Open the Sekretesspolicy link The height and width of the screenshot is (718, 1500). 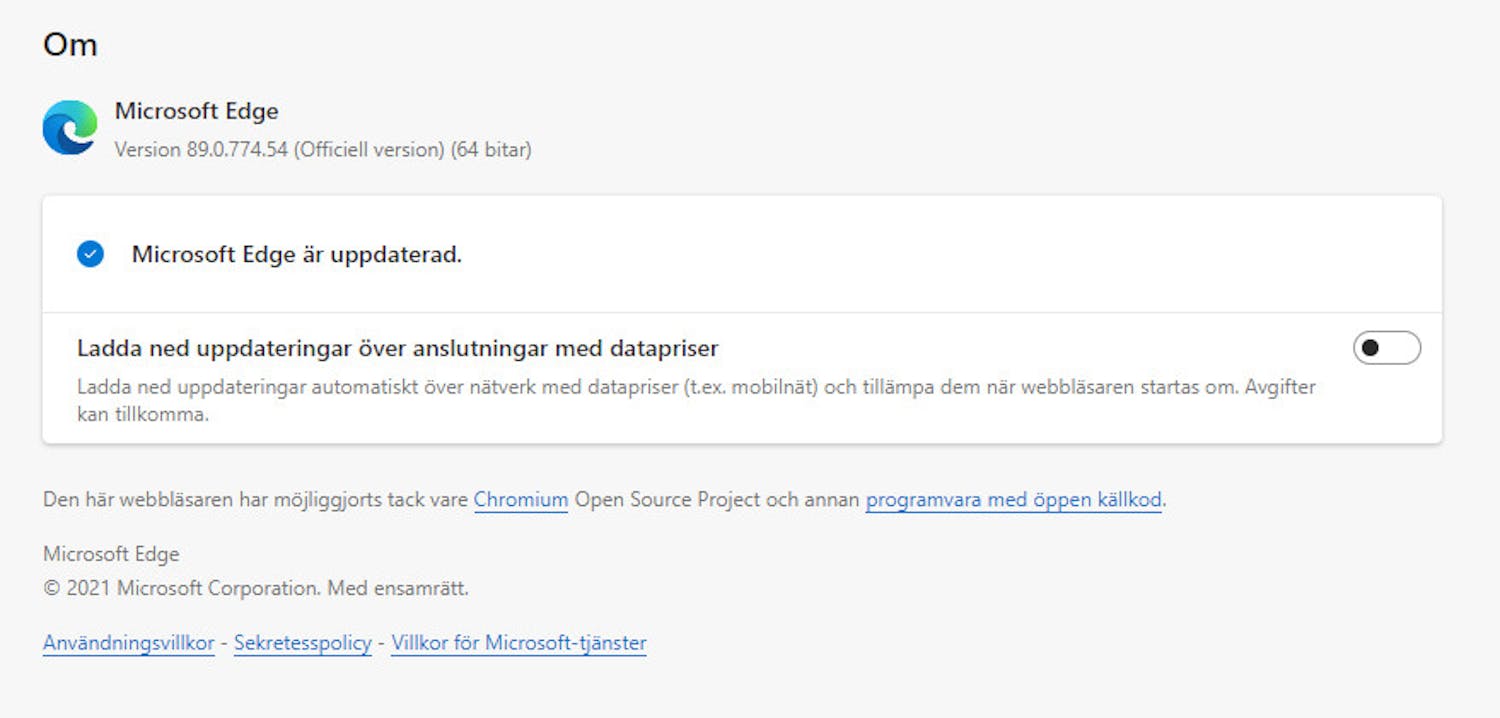point(301,643)
